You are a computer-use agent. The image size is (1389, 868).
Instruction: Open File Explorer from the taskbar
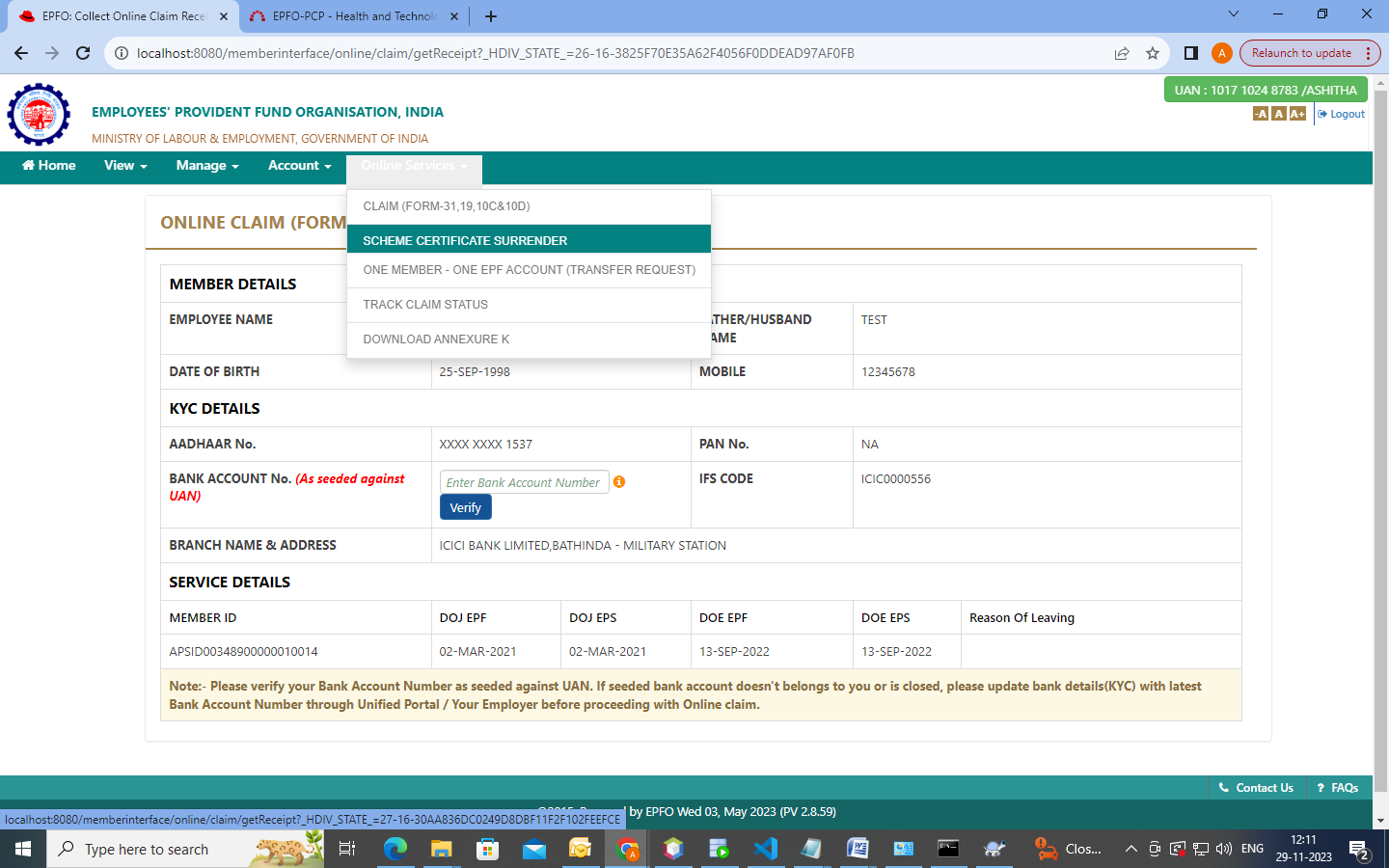pyautogui.click(x=441, y=849)
